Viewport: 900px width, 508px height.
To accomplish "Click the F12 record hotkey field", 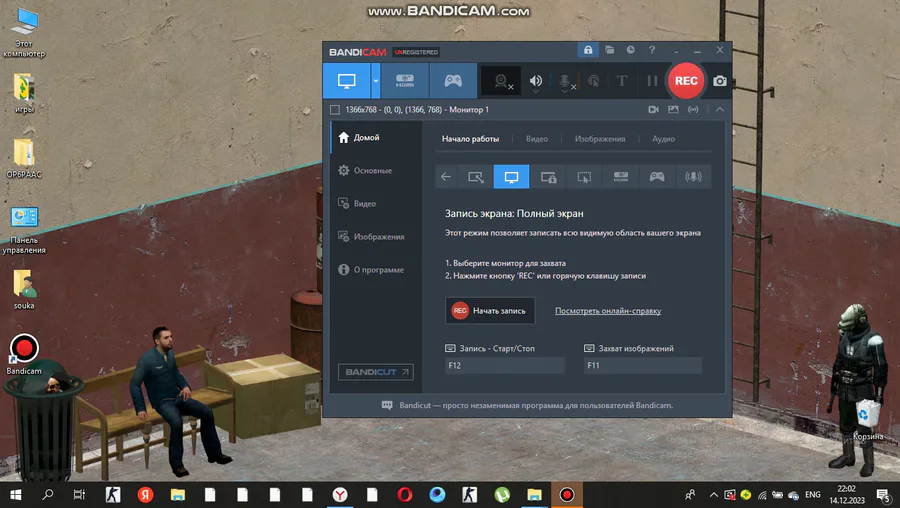I will (505, 365).
